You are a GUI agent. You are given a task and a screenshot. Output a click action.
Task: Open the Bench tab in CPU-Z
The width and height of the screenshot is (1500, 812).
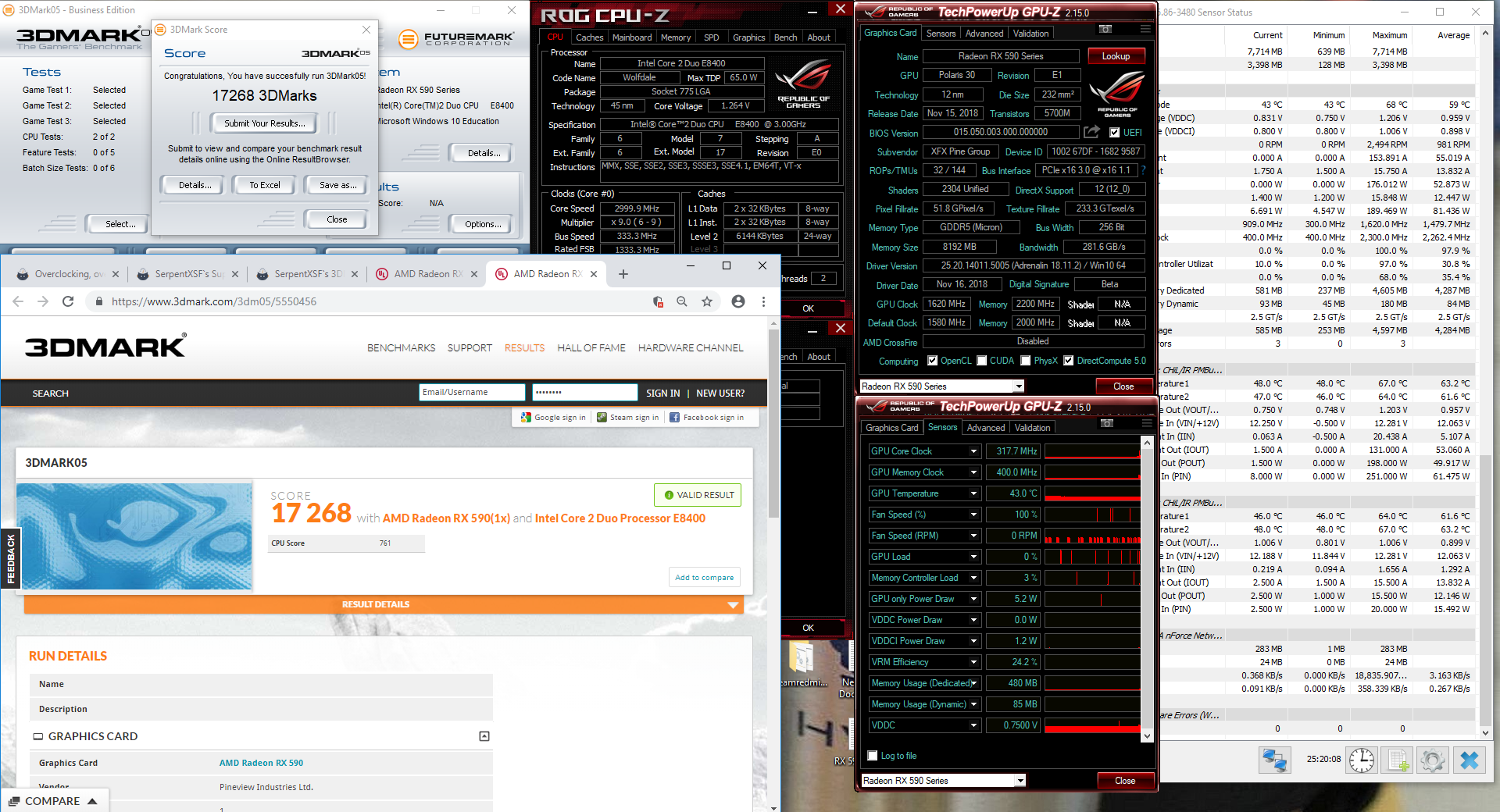[x=785, y=37]
